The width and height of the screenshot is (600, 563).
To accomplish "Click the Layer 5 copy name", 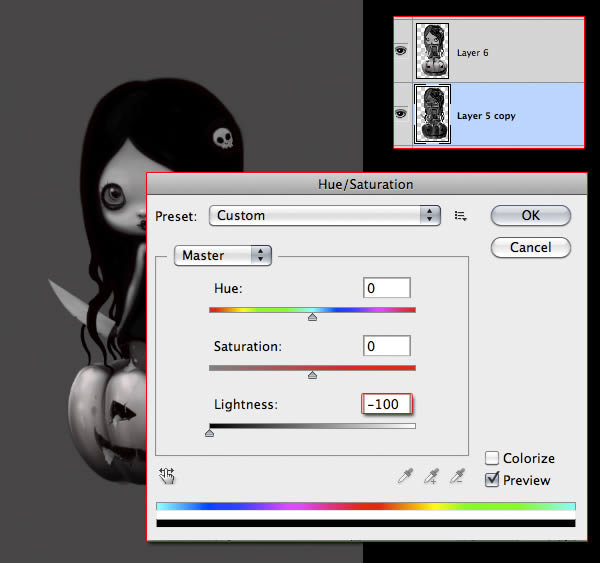I will click(486, 116).
